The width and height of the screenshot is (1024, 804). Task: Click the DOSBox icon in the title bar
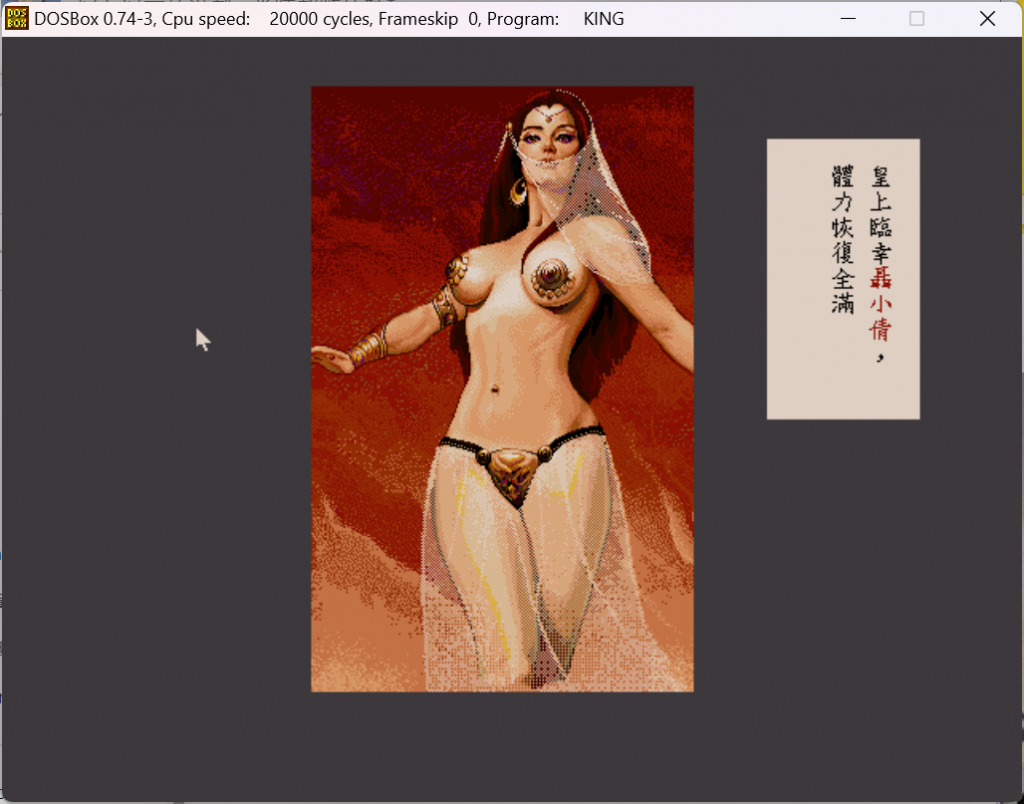tap(16, 19)
